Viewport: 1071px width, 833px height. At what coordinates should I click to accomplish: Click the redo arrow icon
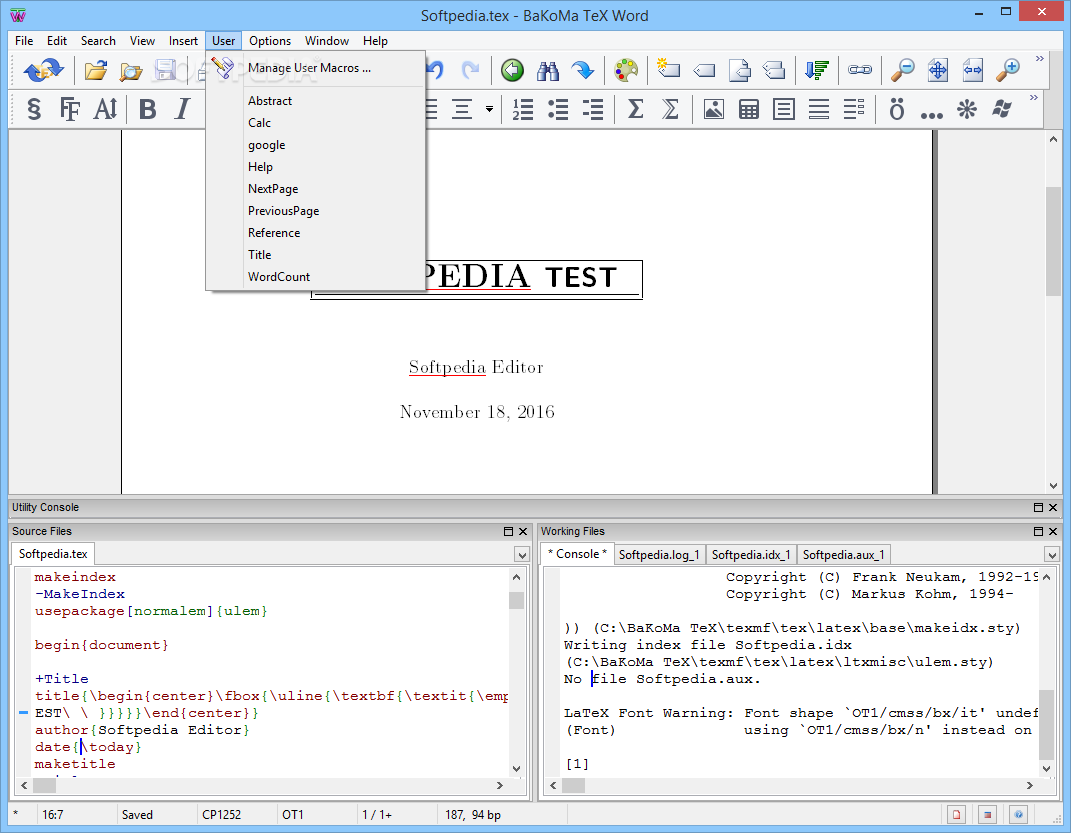[x=470, y=70]
